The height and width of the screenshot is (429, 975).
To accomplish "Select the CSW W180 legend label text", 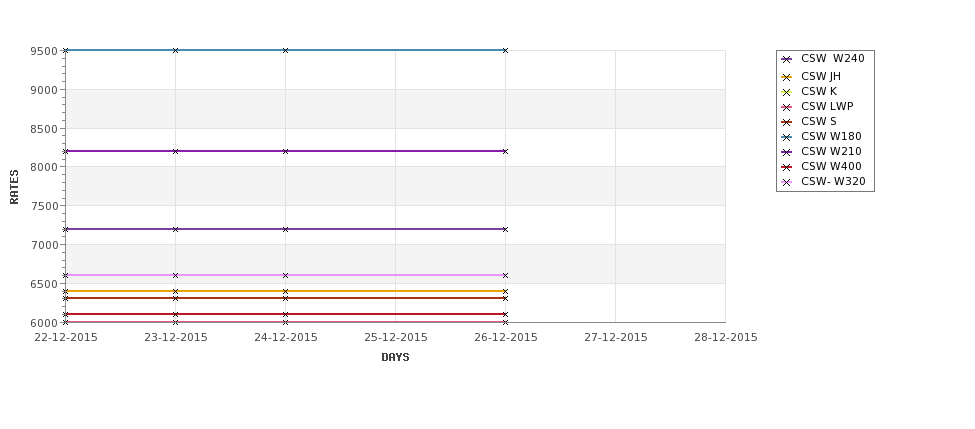I will 831,137.
